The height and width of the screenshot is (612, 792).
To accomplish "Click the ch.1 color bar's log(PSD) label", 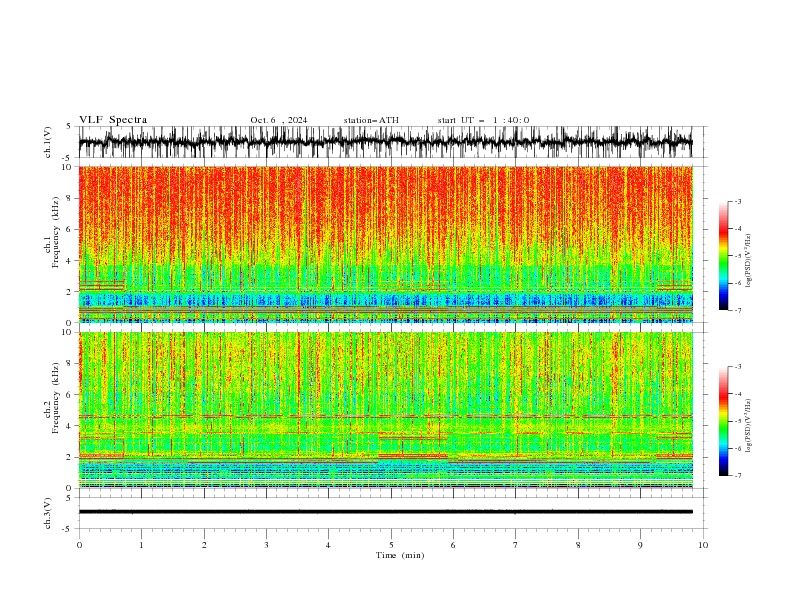I will (748, 261).
